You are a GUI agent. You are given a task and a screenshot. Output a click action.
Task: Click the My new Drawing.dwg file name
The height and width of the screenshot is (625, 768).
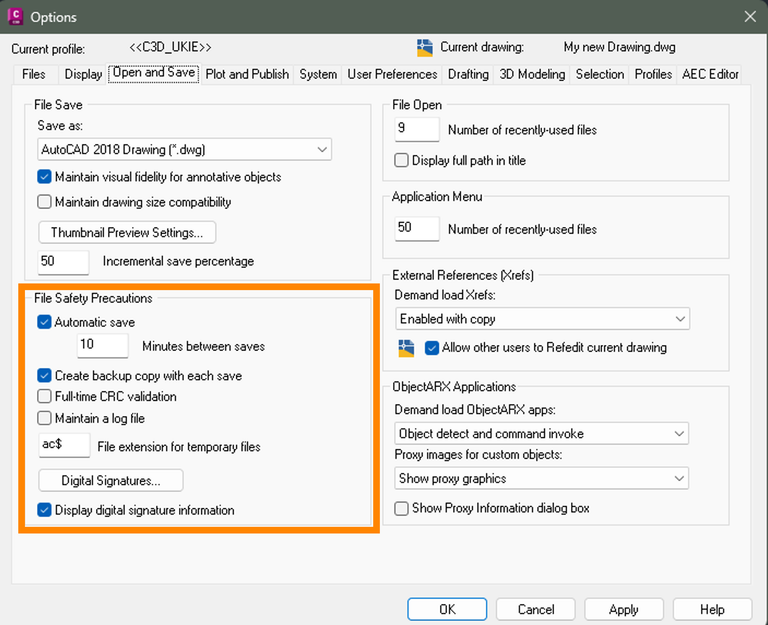point(620,47)
